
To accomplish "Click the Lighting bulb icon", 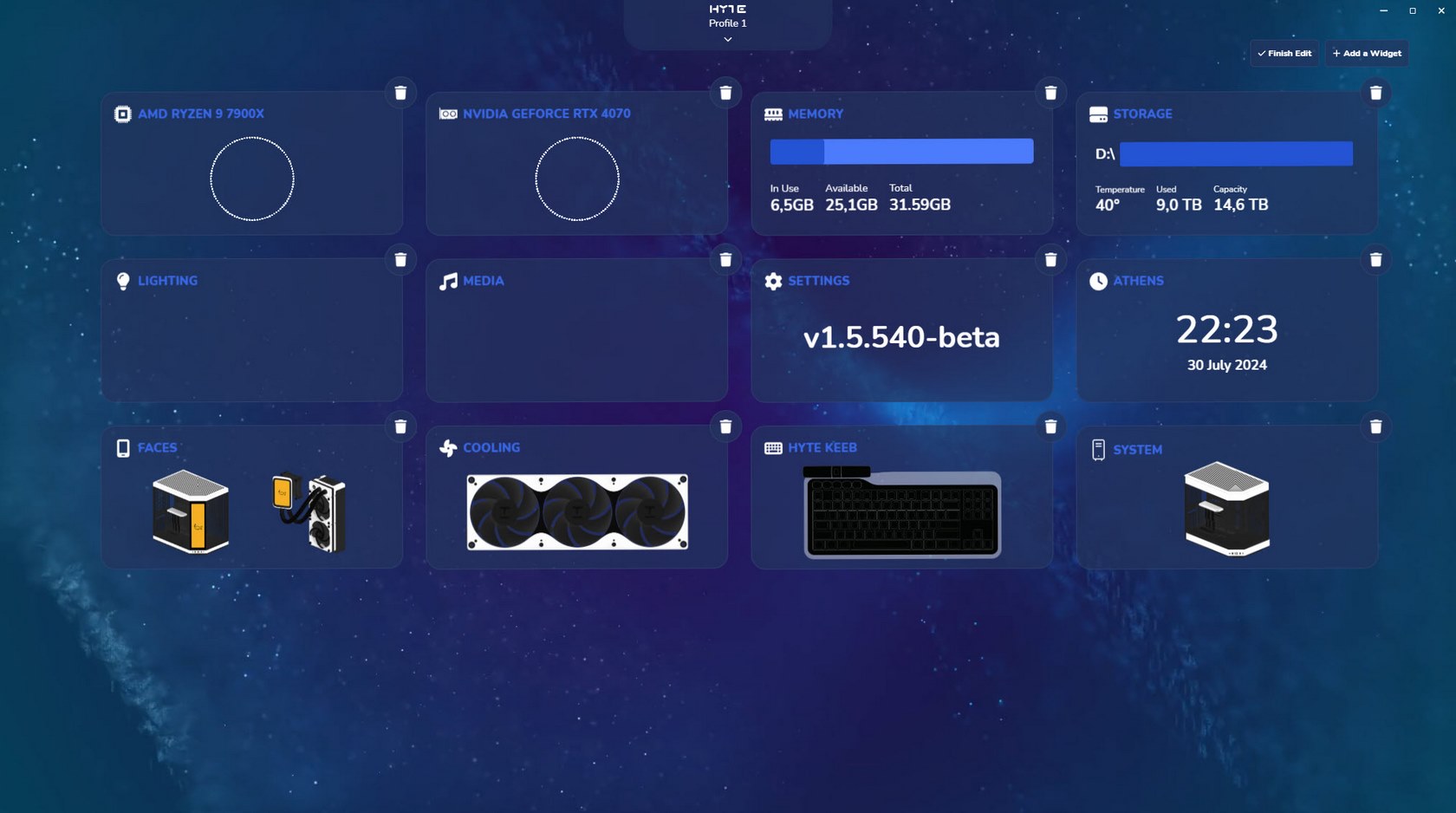I will (x=123, y=281).
